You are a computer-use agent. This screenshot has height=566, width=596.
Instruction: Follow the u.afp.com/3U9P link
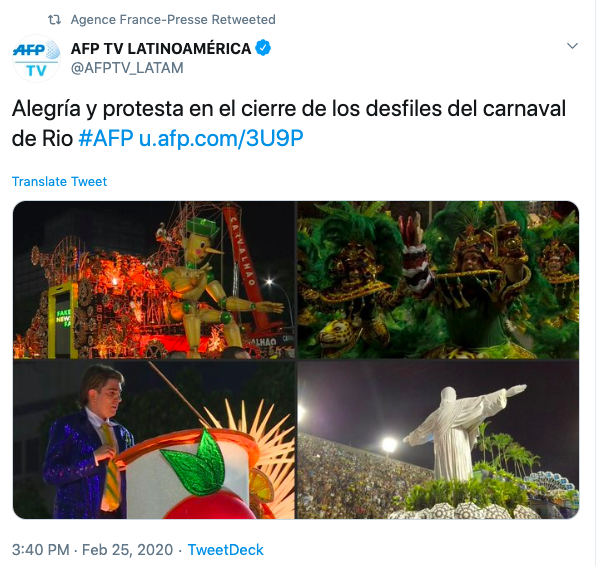[221, 139]
